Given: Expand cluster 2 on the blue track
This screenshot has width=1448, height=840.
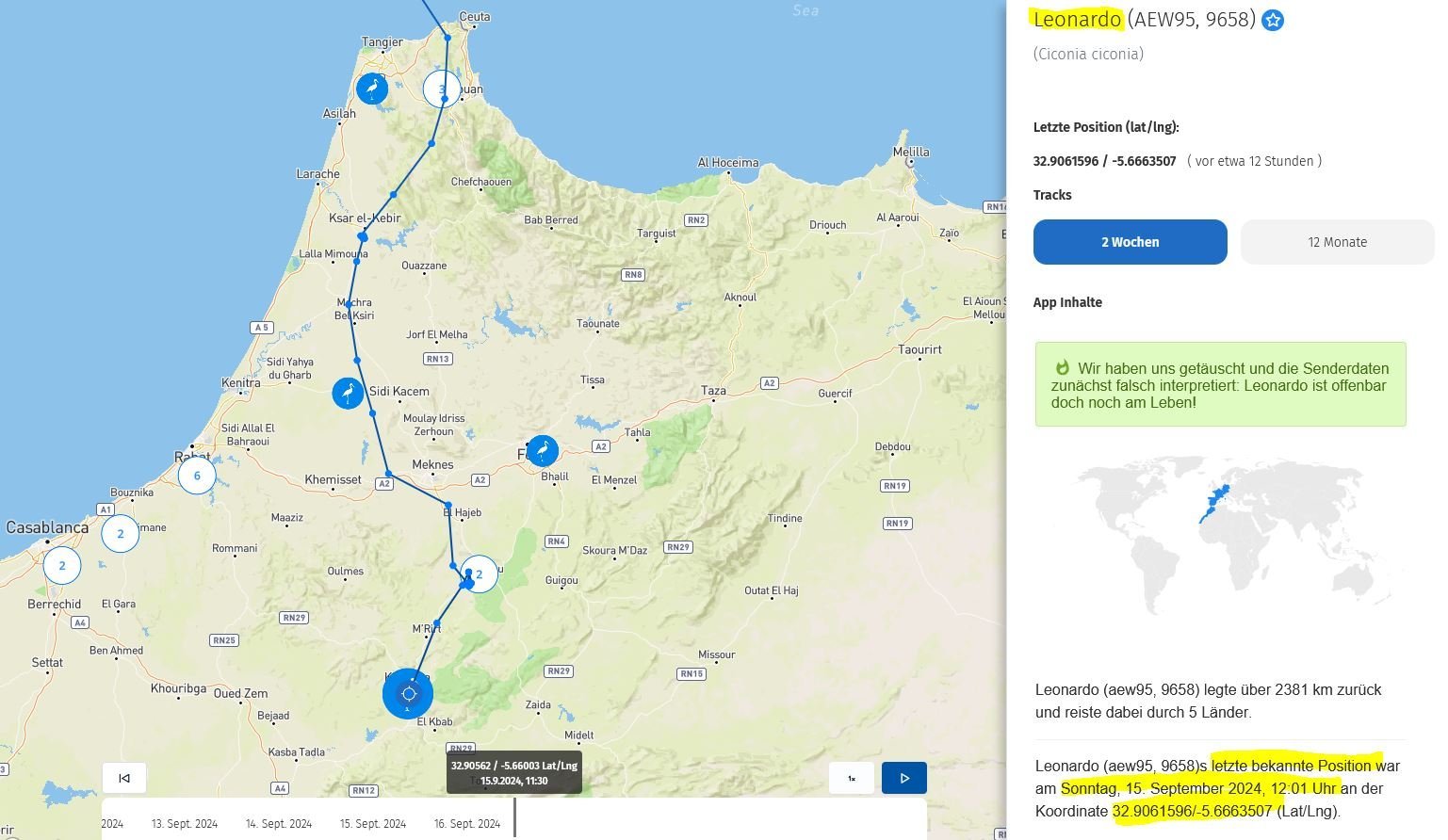Looking at the screenshot, I should click(x=480, y=574).
